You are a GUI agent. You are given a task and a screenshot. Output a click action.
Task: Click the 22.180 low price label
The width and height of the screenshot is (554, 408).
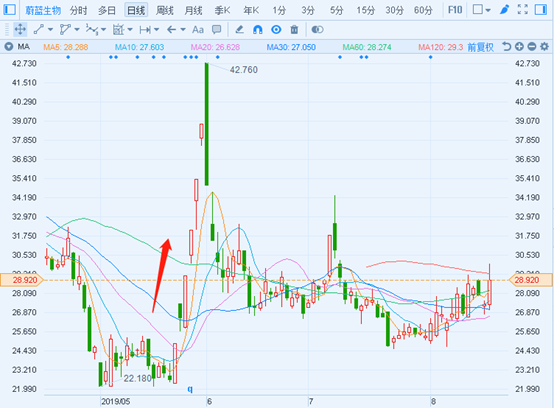click(137, 378)
